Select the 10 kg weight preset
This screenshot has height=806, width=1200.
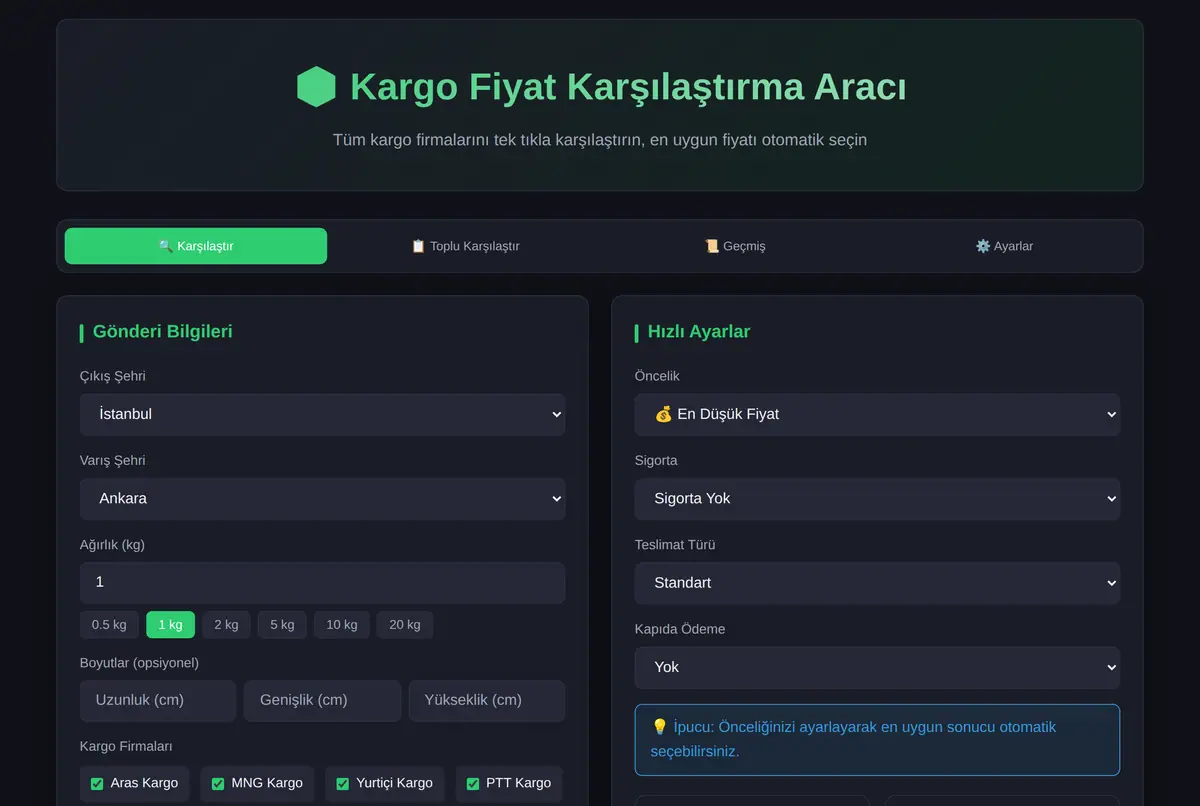tap(342, 625)
